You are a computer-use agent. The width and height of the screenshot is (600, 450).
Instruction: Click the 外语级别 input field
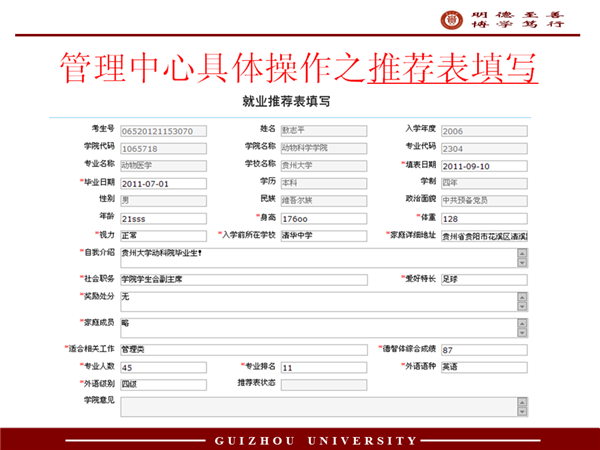click(162, 384)
